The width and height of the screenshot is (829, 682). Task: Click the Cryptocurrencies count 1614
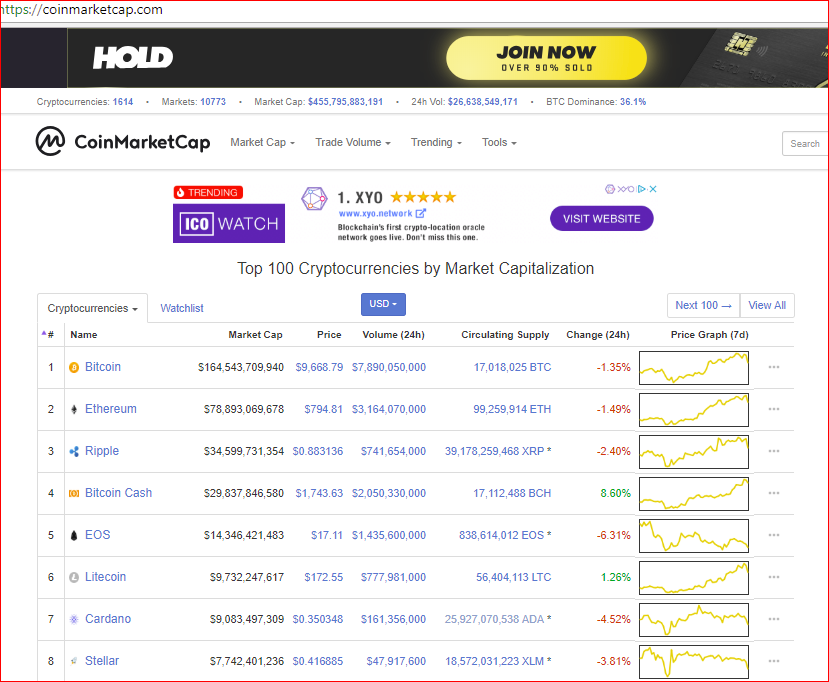pos(123,102)
